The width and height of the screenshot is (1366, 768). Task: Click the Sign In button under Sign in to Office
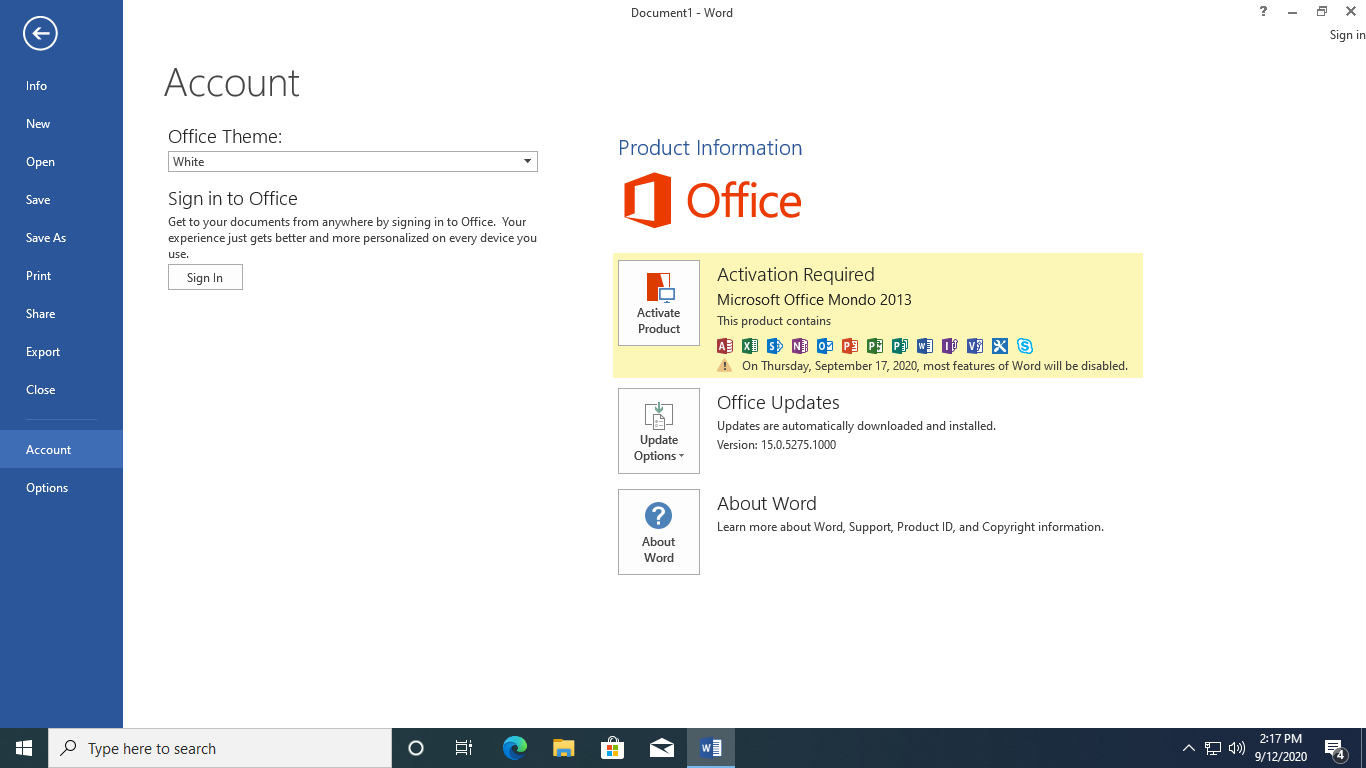point(205,278)
